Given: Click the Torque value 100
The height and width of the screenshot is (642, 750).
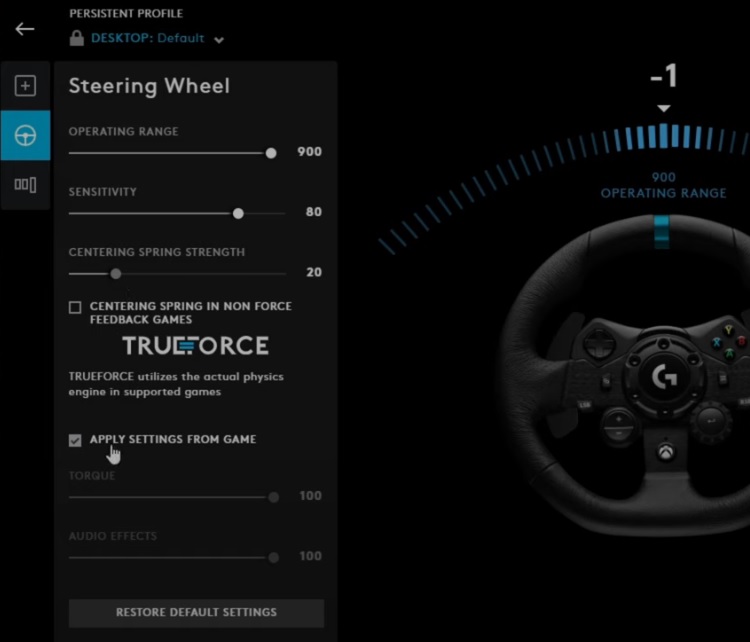Looking at the screenshot, I should [310, 496].
